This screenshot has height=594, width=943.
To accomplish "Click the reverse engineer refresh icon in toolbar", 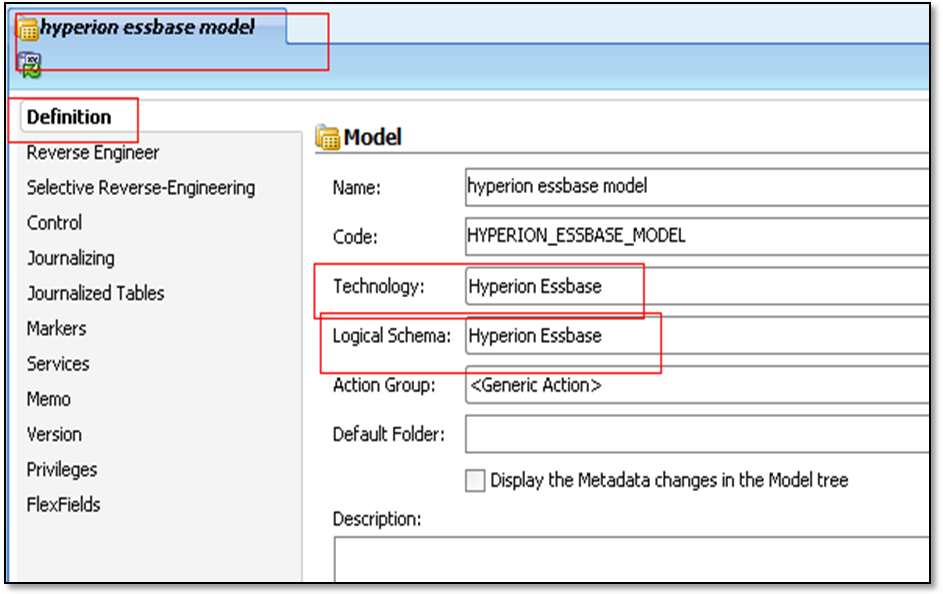I will (x=29, y=65).
